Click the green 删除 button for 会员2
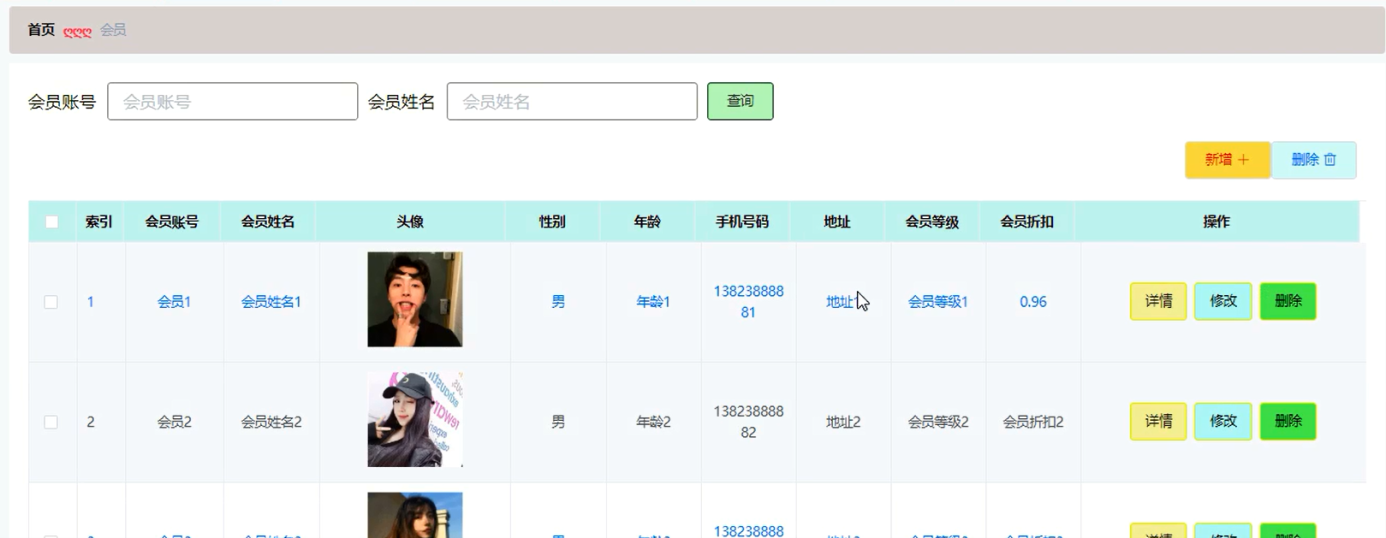The height and width of the screenshot is (538, 1386). (x=1288, y=421)
